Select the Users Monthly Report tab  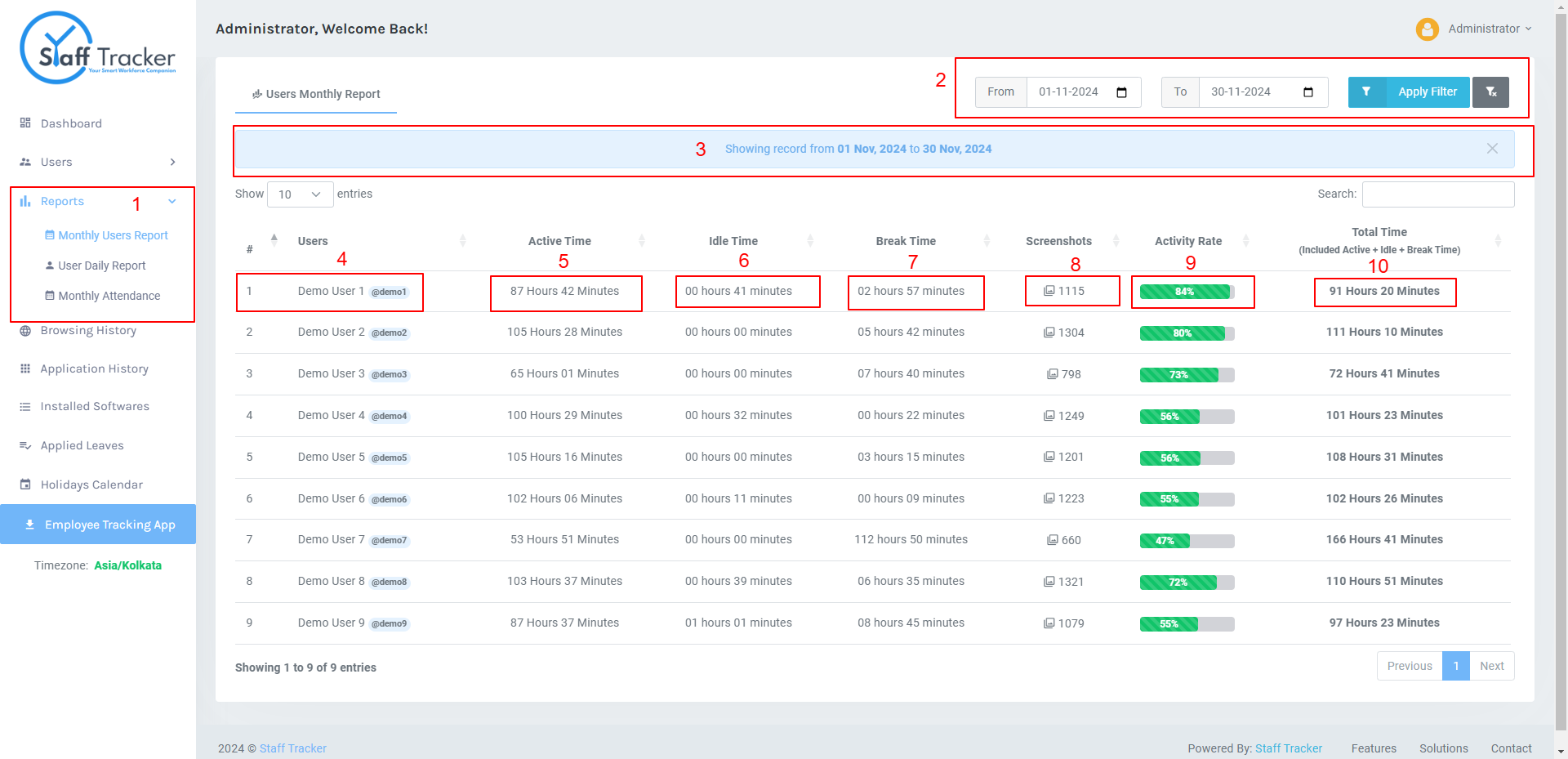316,94
